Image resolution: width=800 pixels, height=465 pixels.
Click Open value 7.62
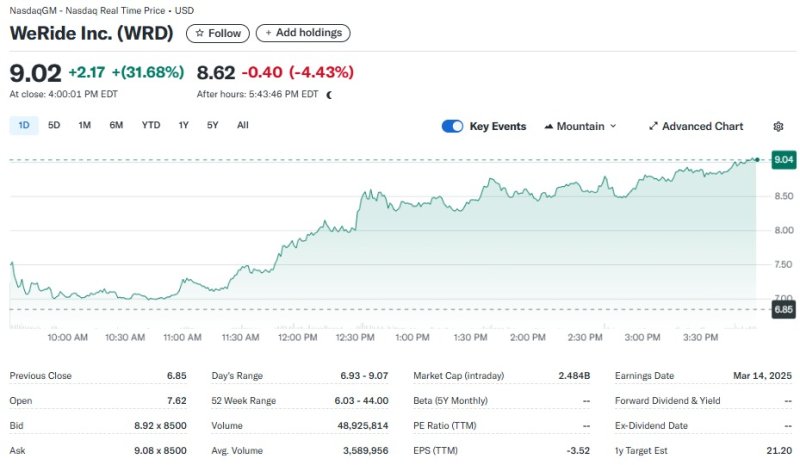point(177,401)
